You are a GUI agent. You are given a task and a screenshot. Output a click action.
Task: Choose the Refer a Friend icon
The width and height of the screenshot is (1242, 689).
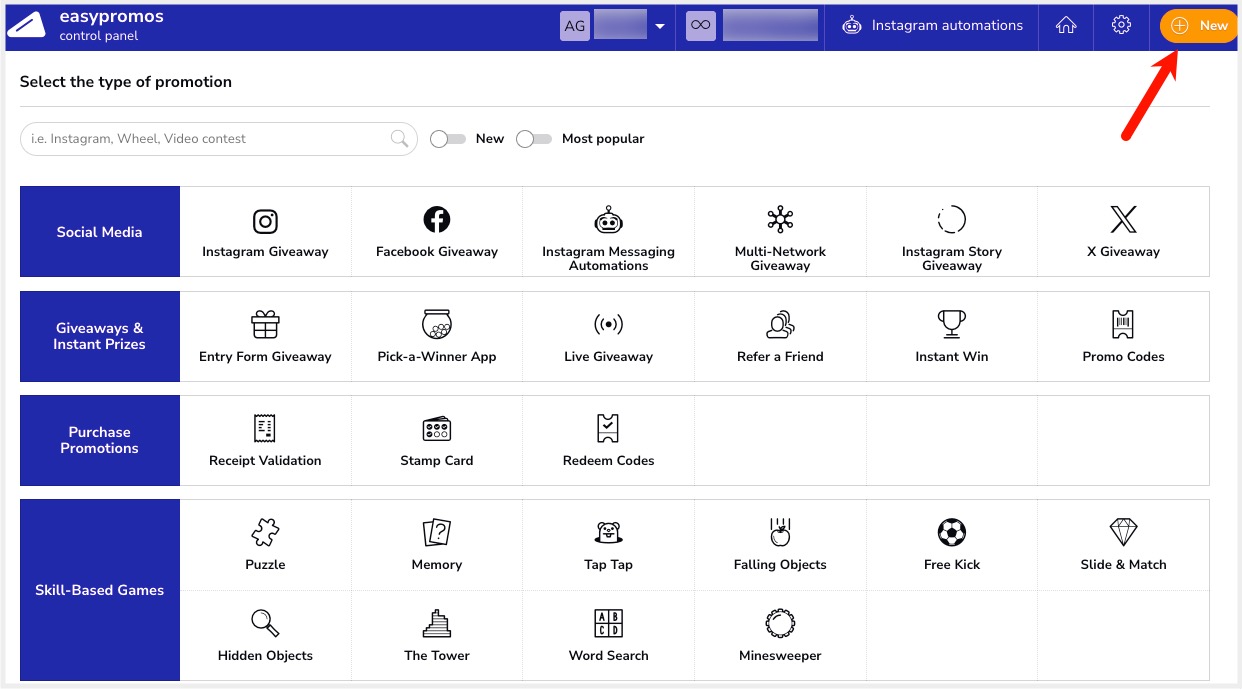coord(780,324)
